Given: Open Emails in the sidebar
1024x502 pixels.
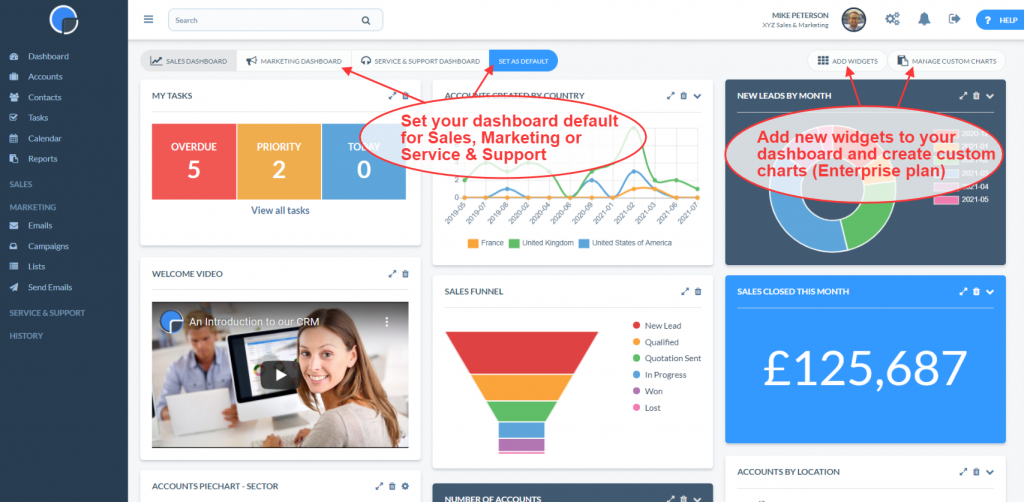Looking at the screenshot, I should coord(40,225).
